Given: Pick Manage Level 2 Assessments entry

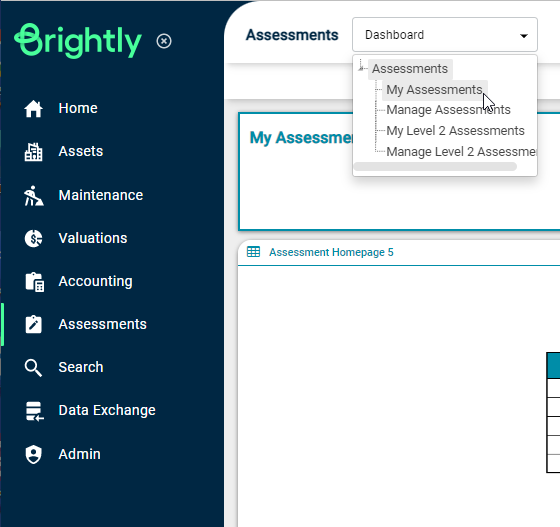Looking at the screenshot, I should point(461,152).
